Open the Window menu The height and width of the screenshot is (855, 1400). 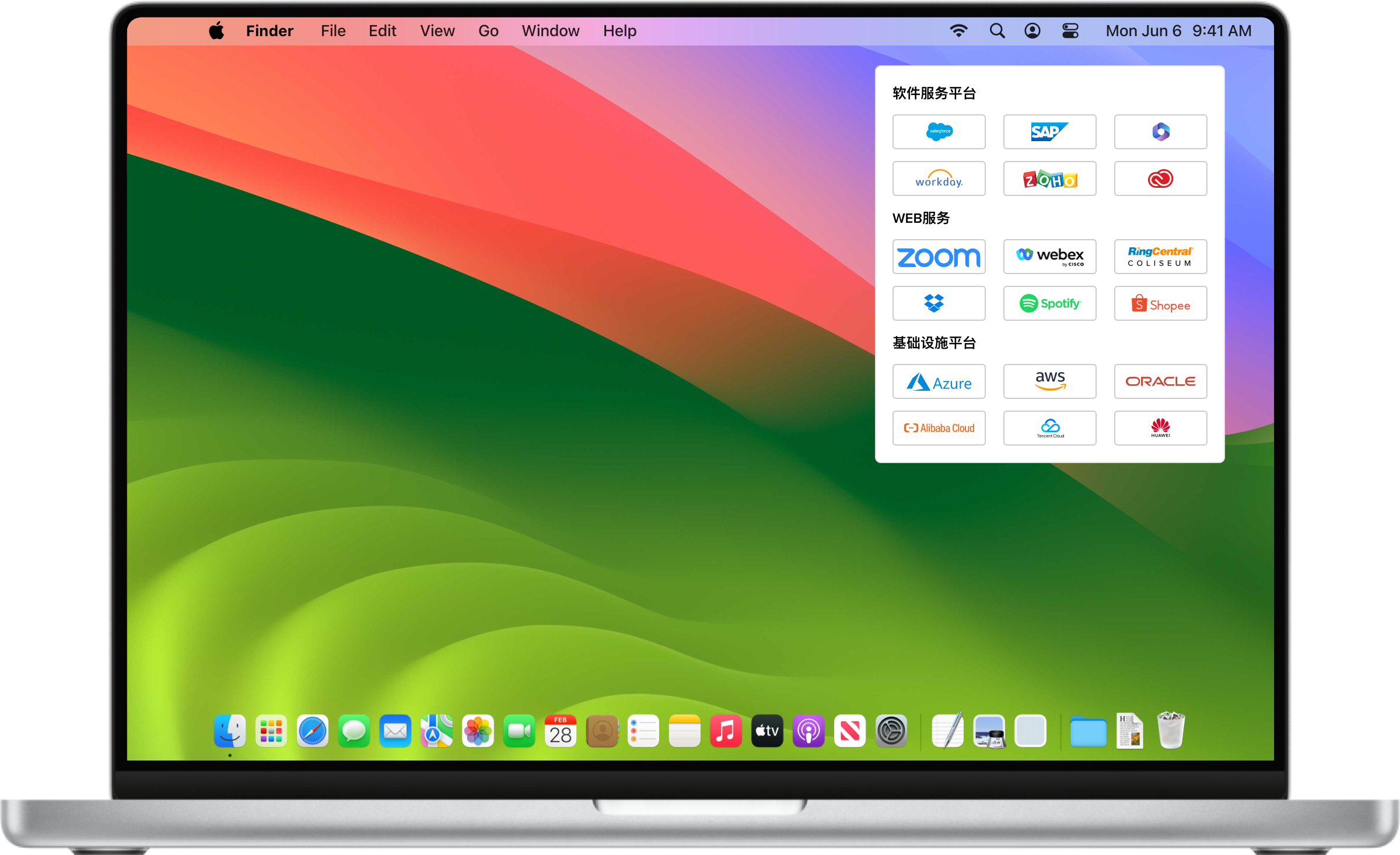pos(551,31)
